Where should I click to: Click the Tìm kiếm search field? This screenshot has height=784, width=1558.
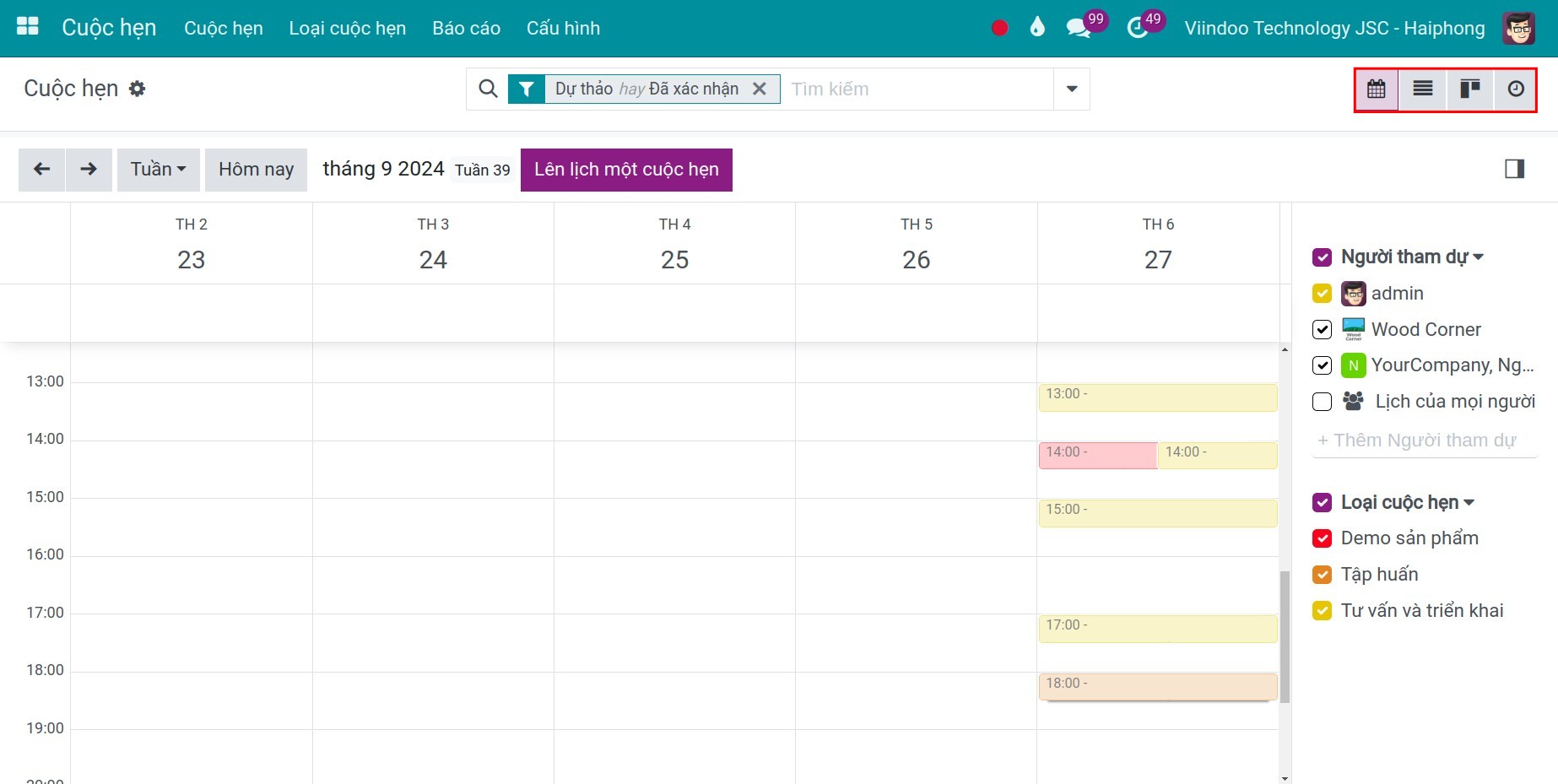(x=917, y=89)
